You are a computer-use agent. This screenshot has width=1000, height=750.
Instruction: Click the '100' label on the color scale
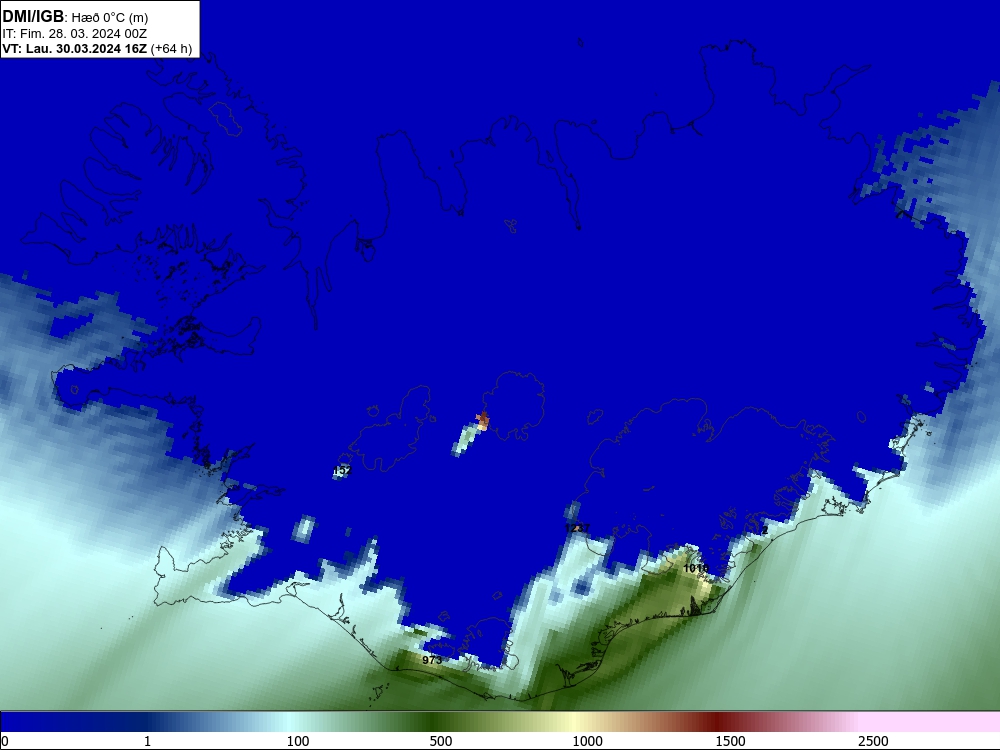point(298,741)
